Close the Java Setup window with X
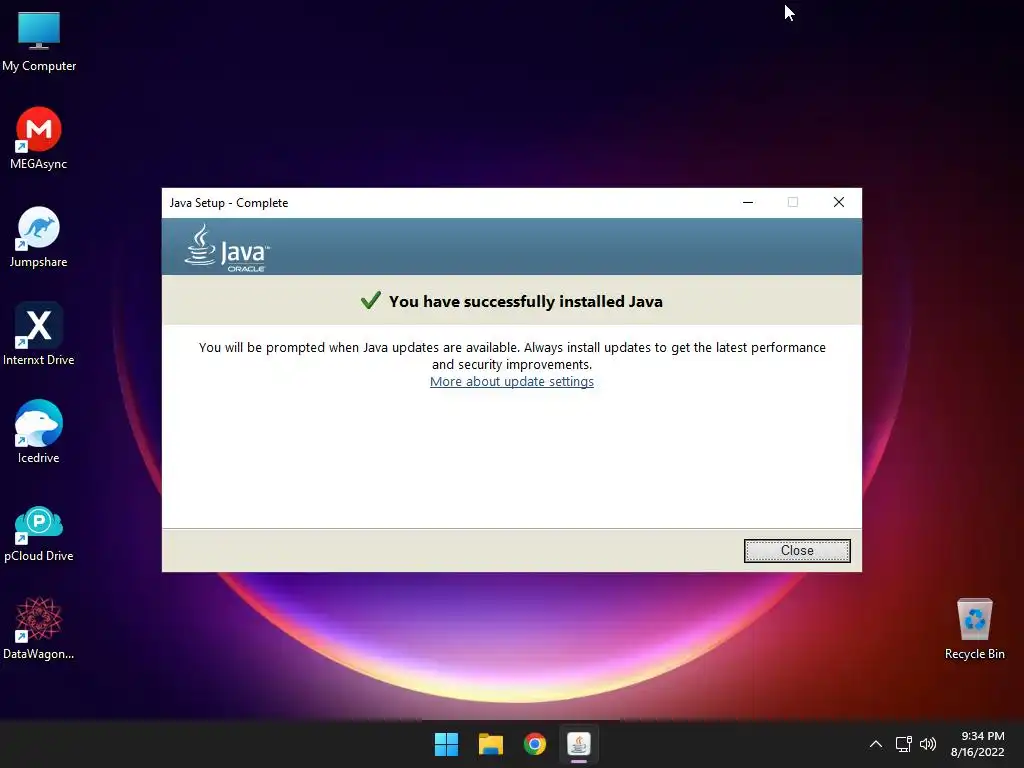 click(x=839, y=202)
